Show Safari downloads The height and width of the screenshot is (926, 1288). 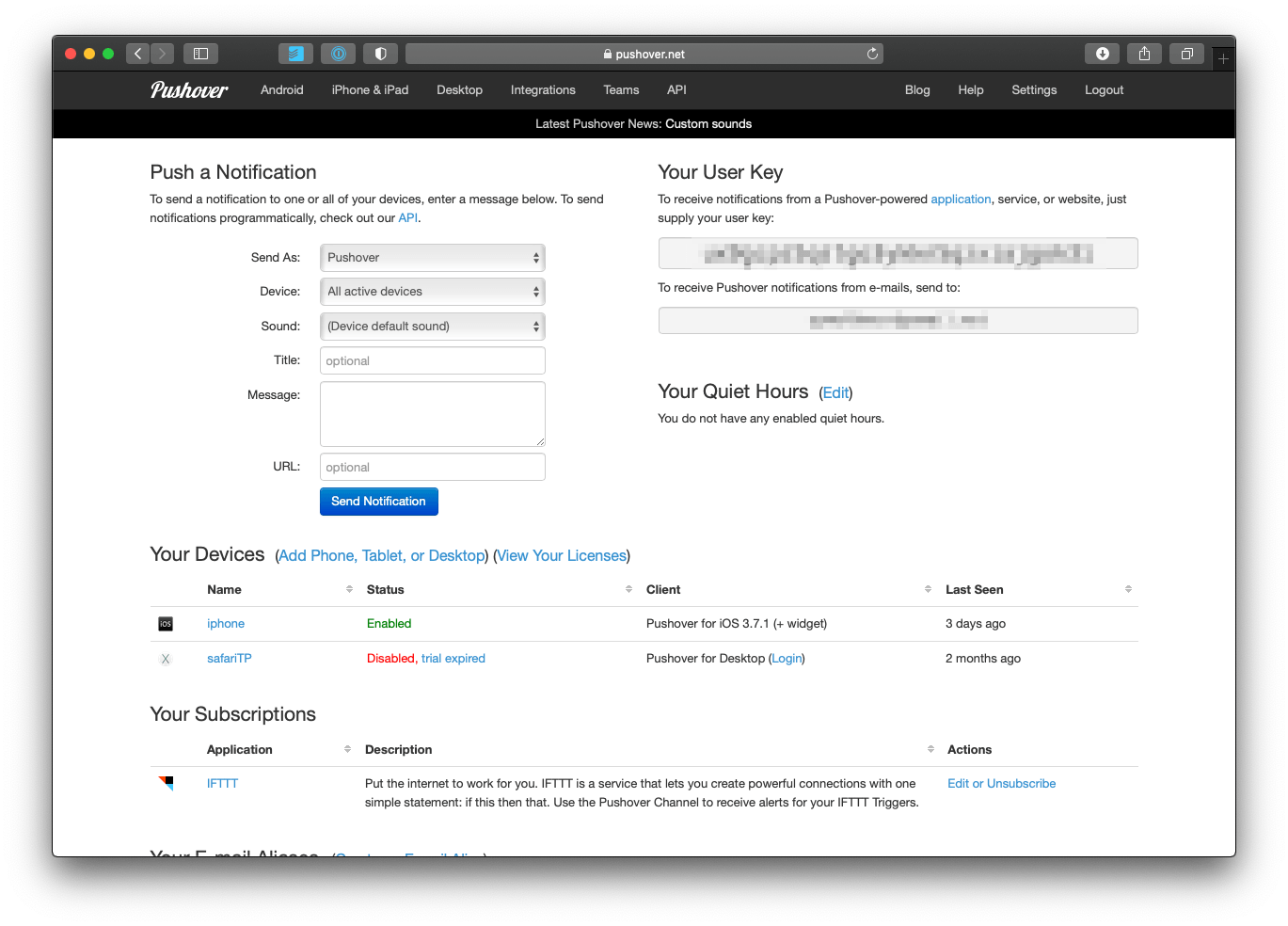[x=1102, y=54]
